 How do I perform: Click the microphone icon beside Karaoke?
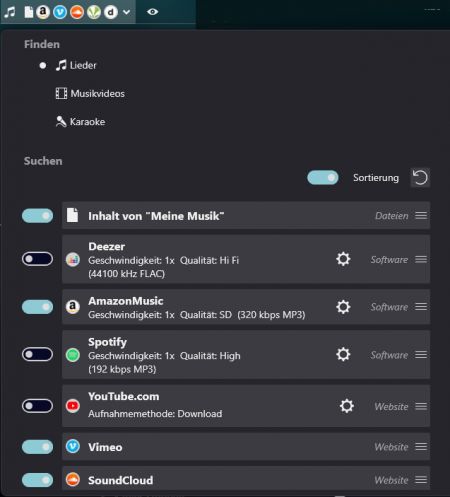tap(61, 122)
